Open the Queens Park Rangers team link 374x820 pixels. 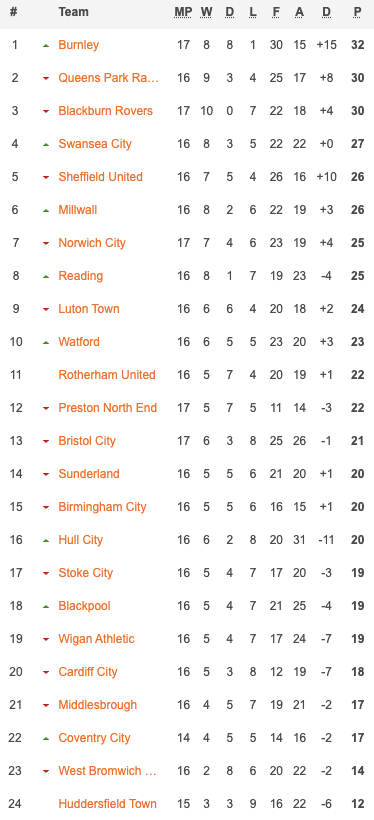(108, 78)
